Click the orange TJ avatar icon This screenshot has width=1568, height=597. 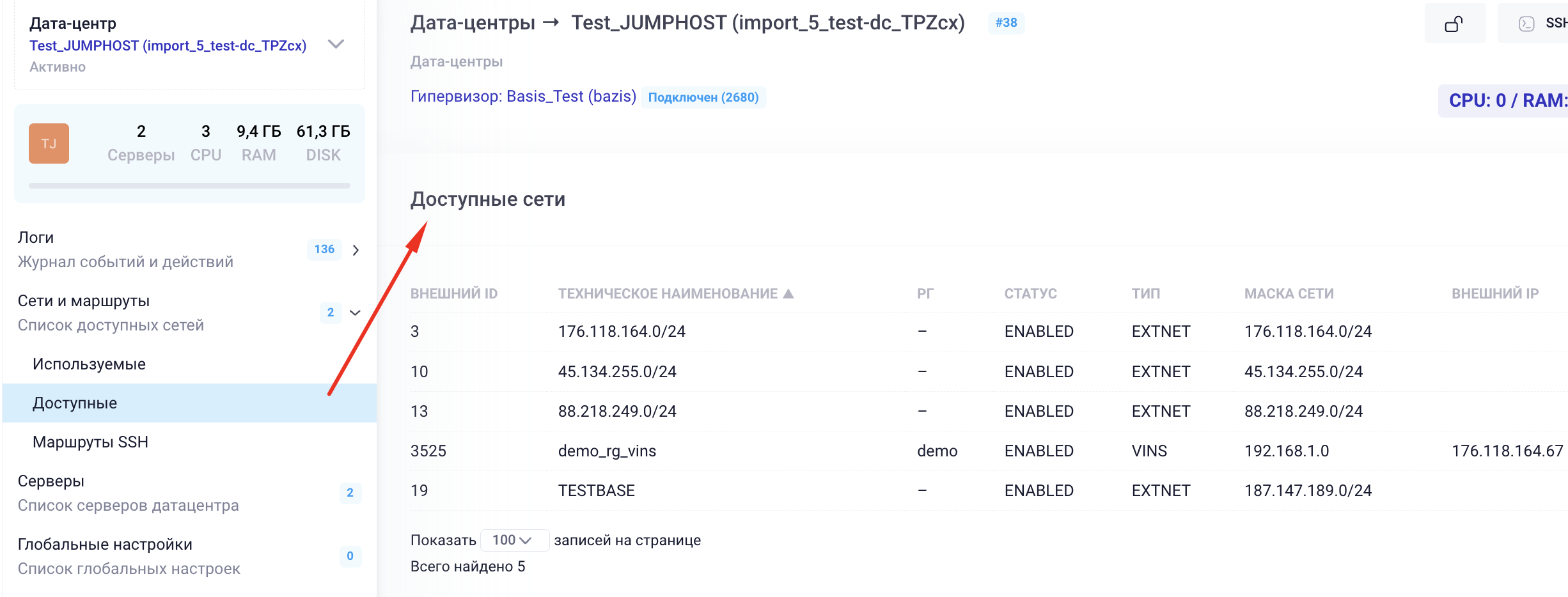(x=49, y=143)
